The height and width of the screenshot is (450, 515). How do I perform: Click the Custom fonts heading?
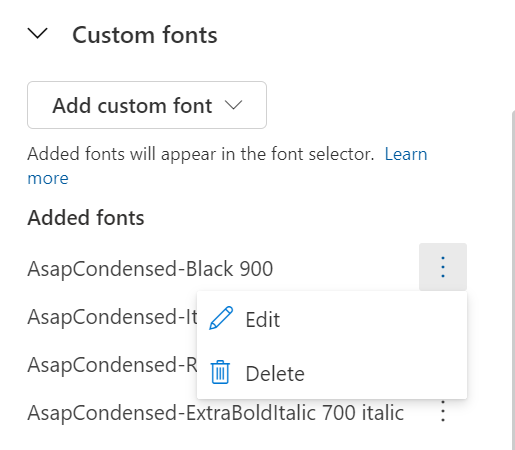(x=145, y=35)
